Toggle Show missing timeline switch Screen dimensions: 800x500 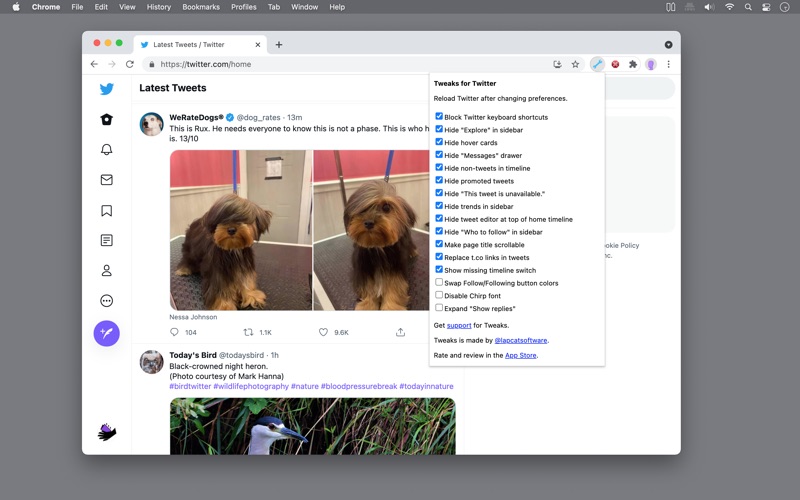(x=439, y=269)
